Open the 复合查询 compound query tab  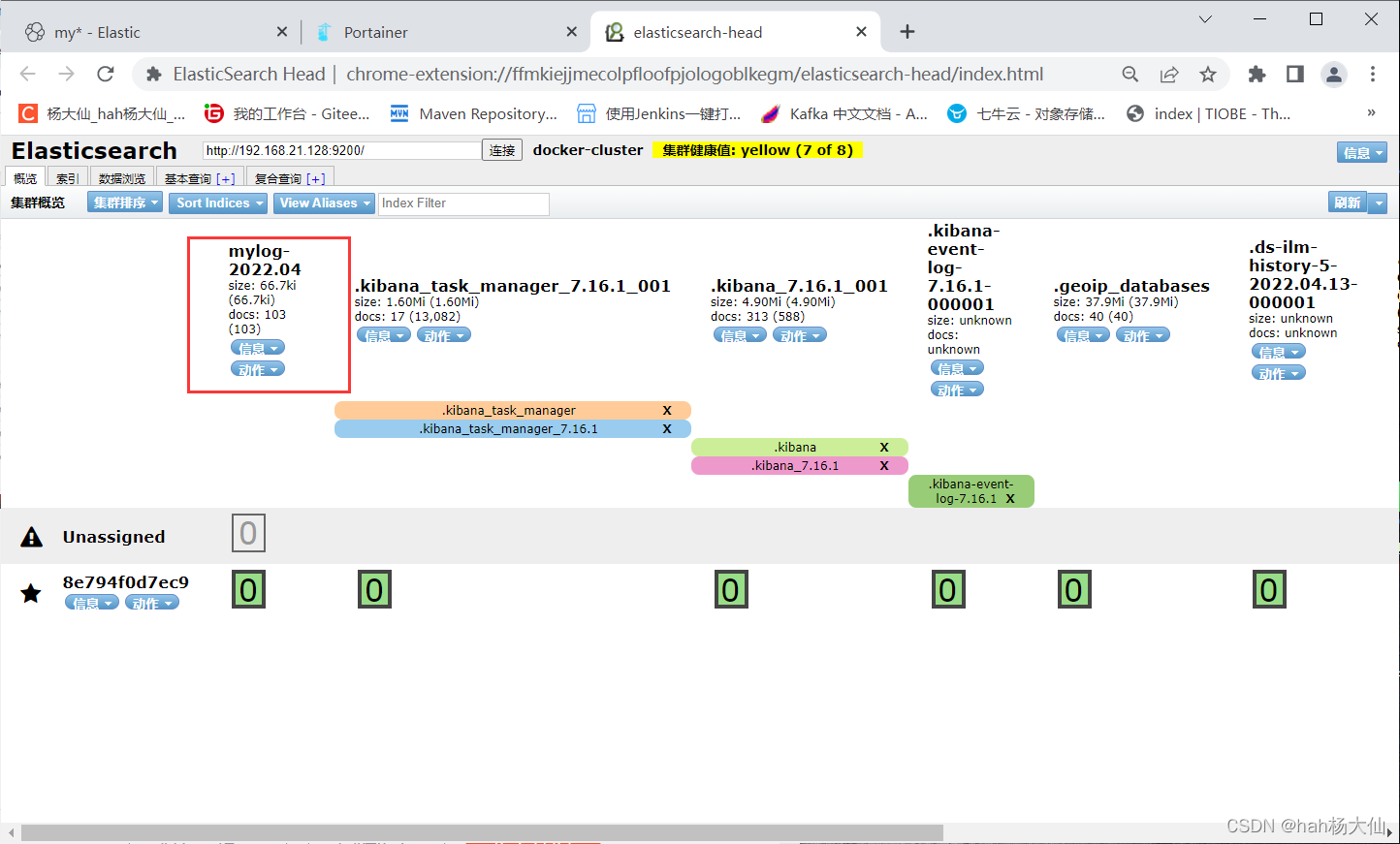coord(289,178)
